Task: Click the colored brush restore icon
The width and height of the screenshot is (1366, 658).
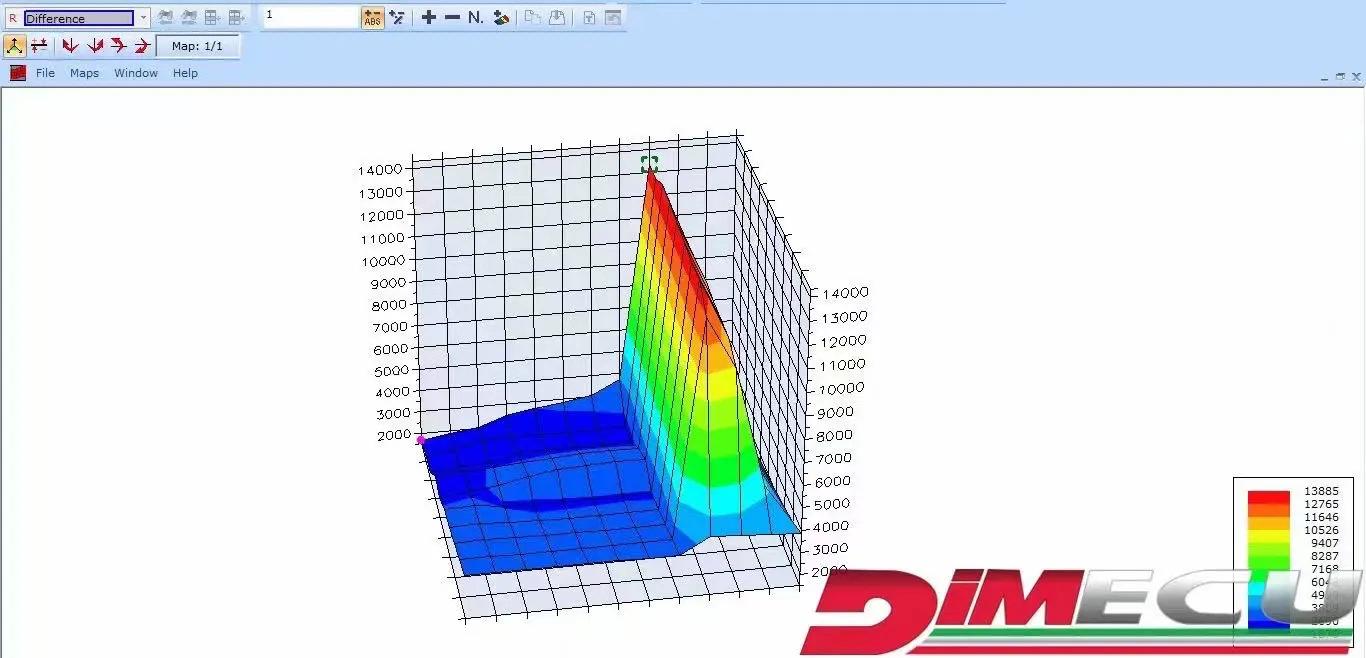Action: (502, 17)
